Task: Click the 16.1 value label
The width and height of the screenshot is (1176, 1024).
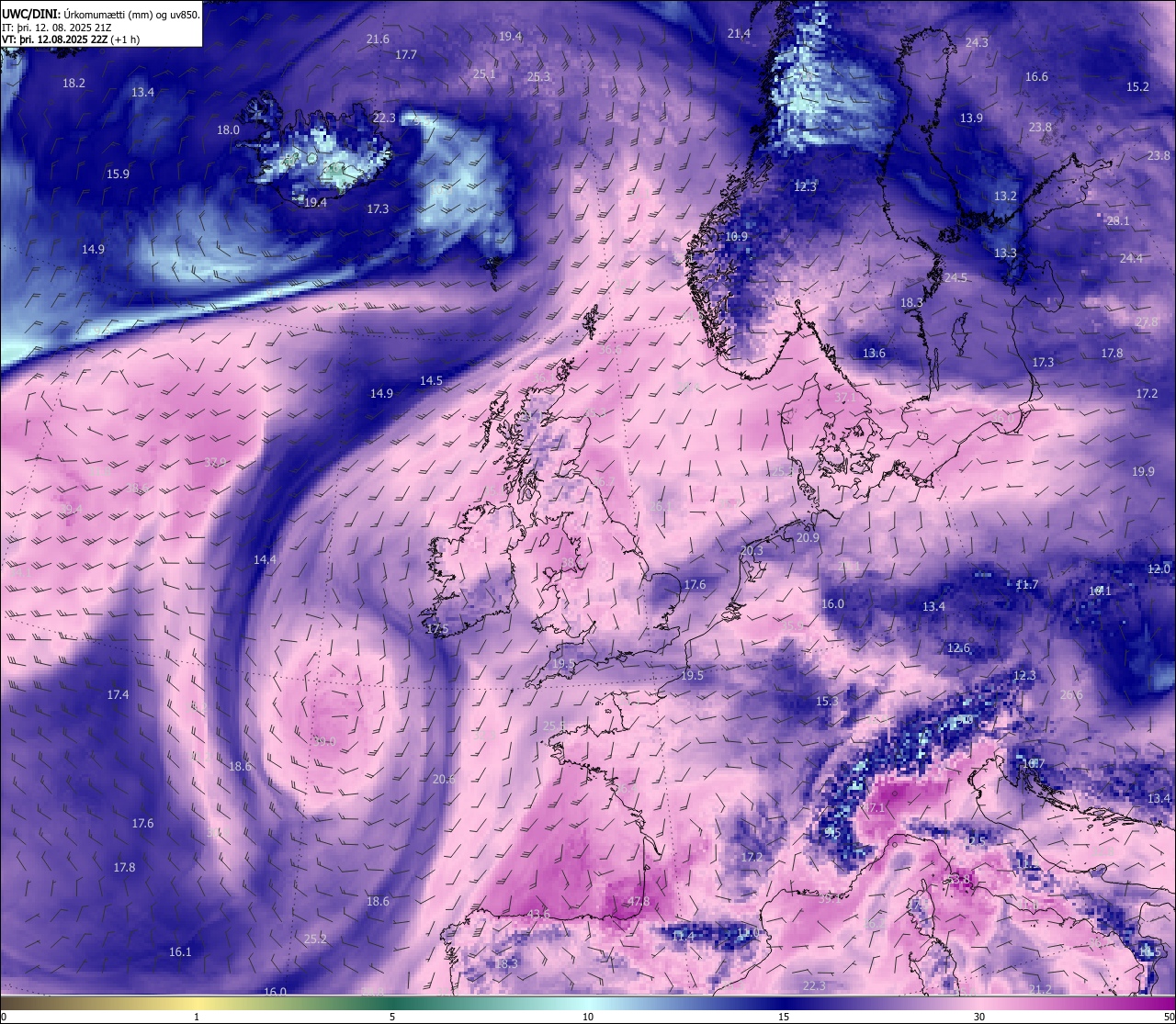Action: (180, 952)
